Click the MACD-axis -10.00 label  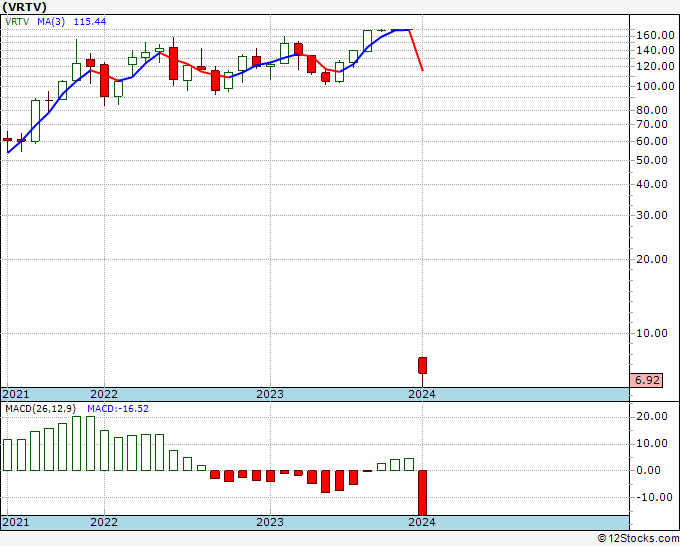click(x=652, y=497)
